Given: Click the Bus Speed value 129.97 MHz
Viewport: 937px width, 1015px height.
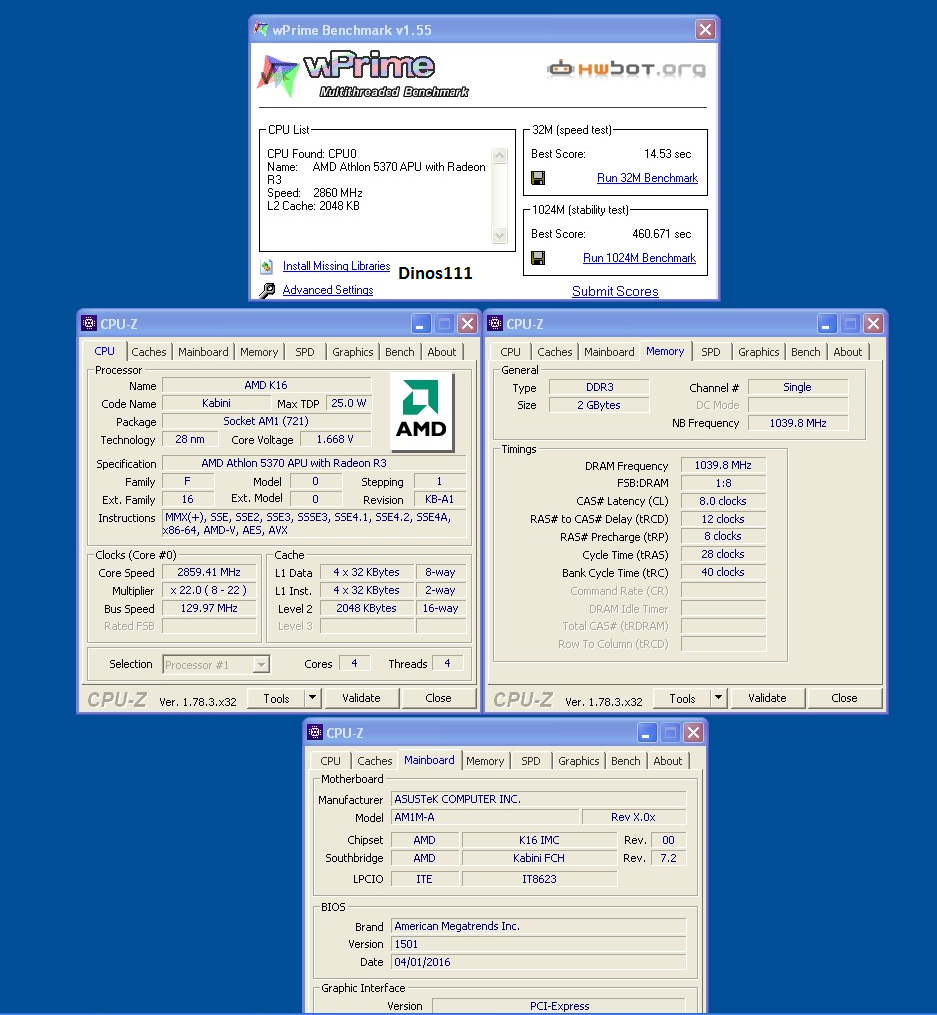Looking at the screenshot, I should (x=208, y=608).
